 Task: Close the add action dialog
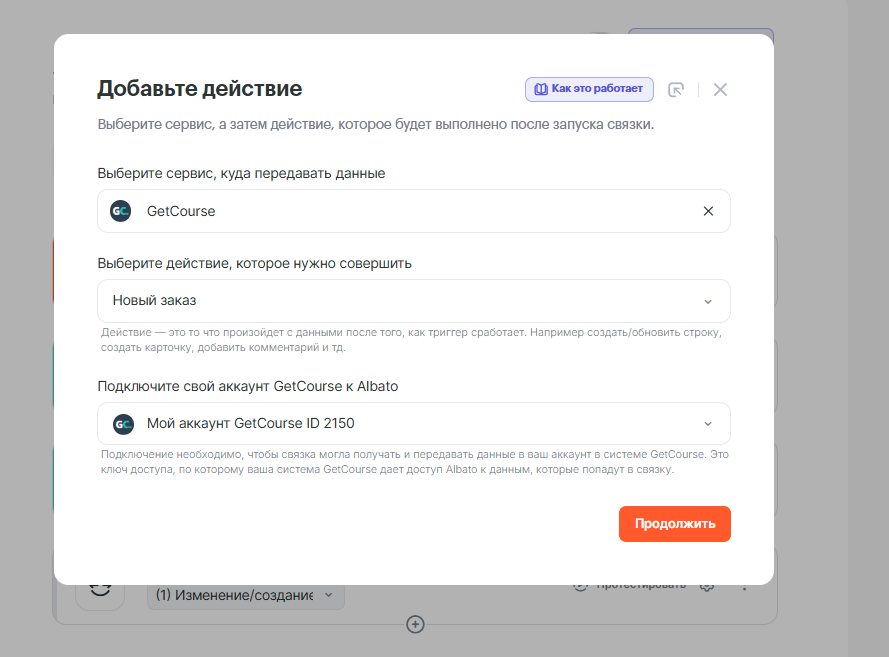click(720, 89)
